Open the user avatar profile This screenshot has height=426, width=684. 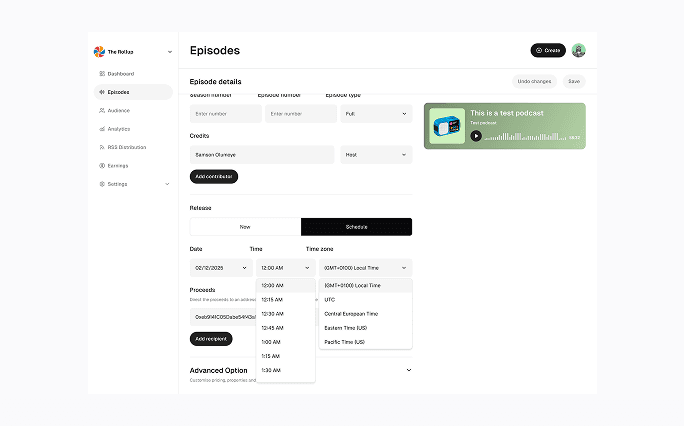579,50
